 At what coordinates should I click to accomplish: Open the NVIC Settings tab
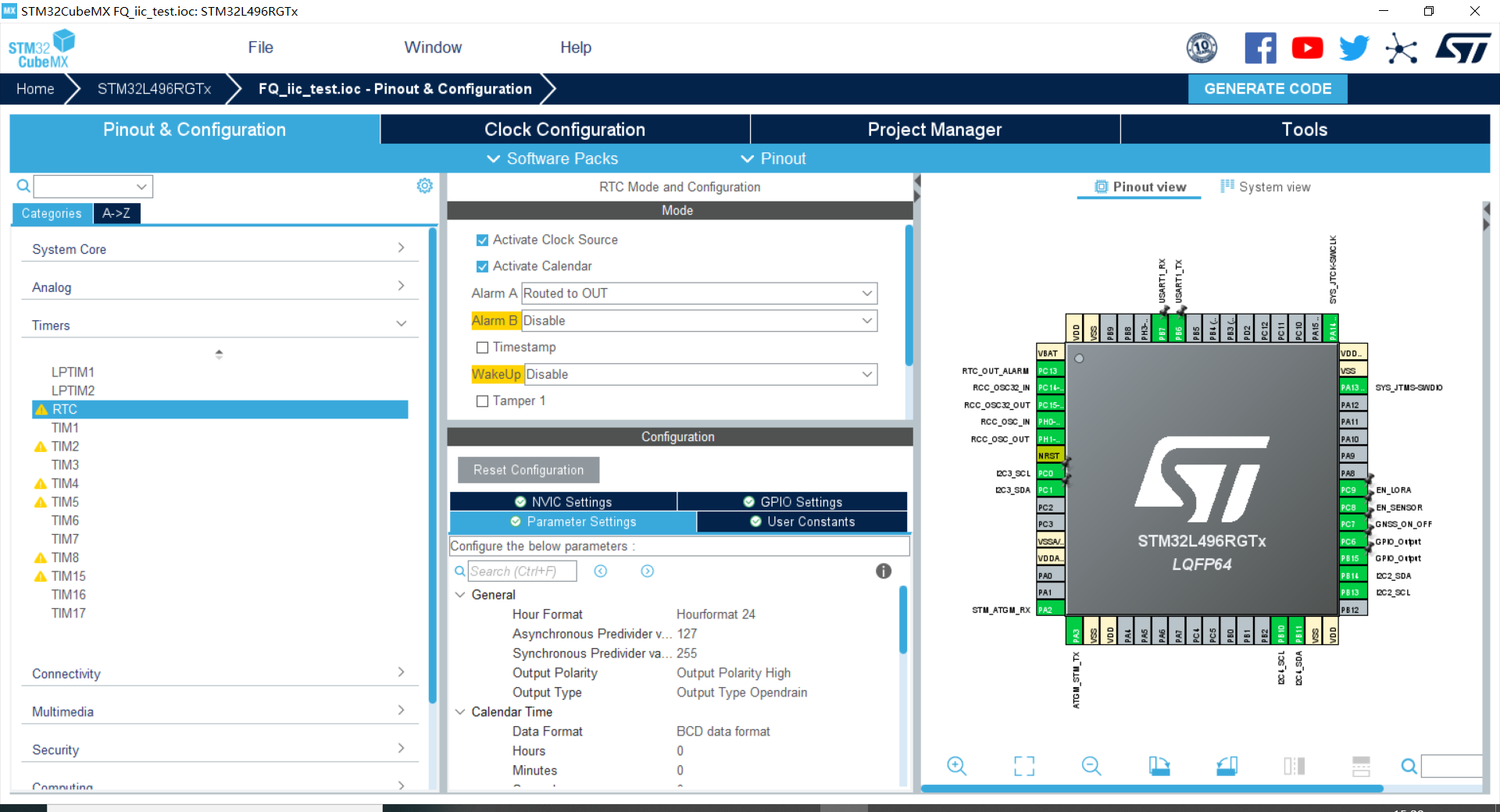563,502
